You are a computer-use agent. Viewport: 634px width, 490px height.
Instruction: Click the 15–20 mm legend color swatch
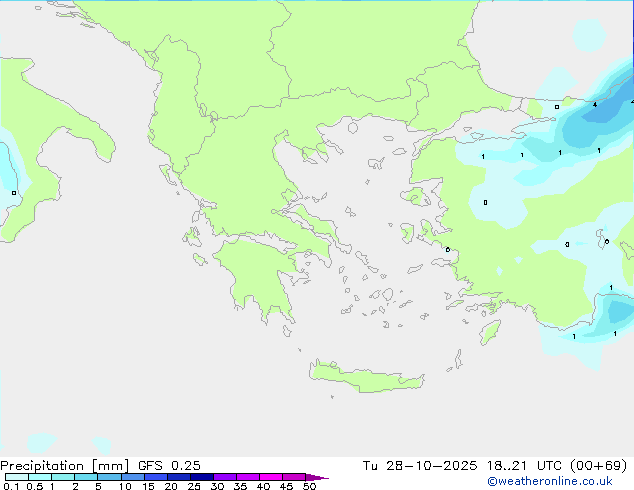click(156, 477)
